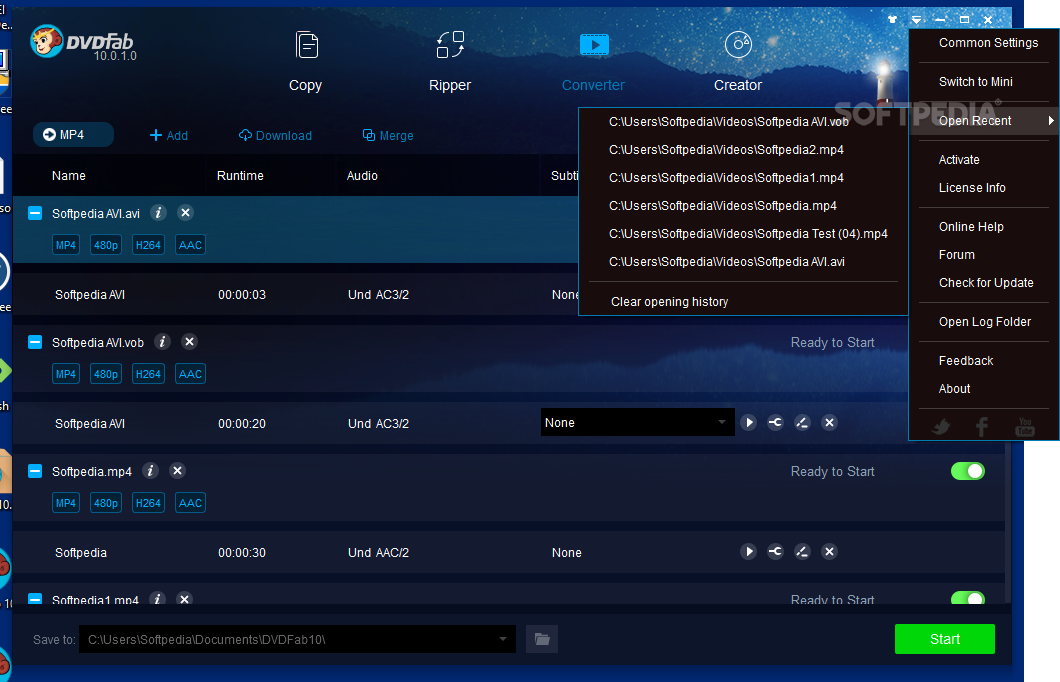1060x682 pixels.
Task: Show info for Softpedia AVI.avi
Action: coord(158,212)
